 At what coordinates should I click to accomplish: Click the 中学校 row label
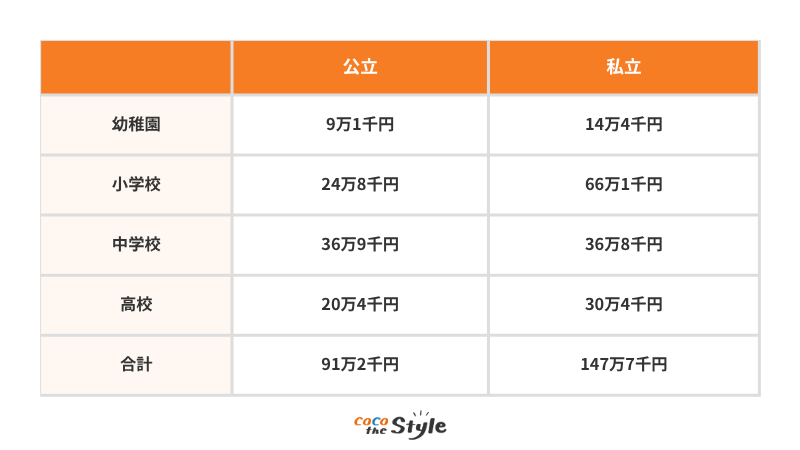point(136,245)
